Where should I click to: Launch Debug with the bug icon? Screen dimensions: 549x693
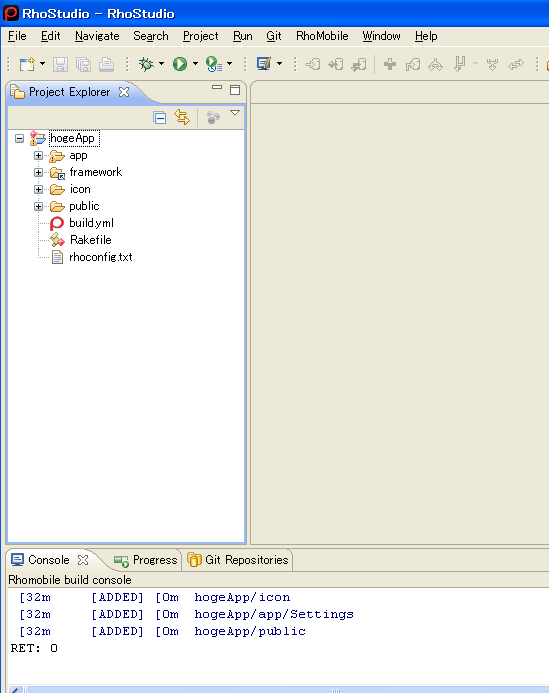(x=146, y=65)
